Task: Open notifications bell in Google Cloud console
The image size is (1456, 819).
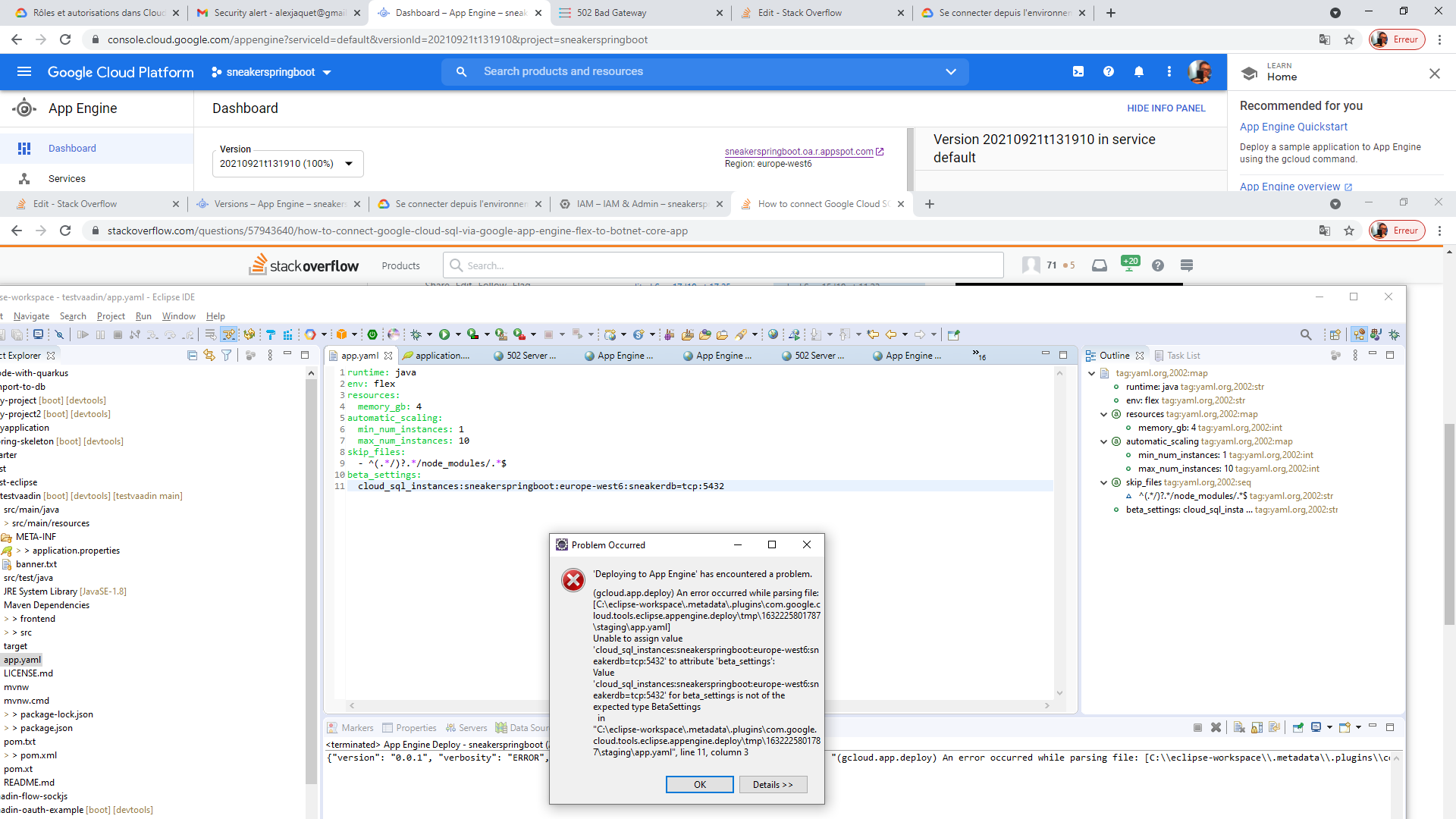Action: point(1139,71)
